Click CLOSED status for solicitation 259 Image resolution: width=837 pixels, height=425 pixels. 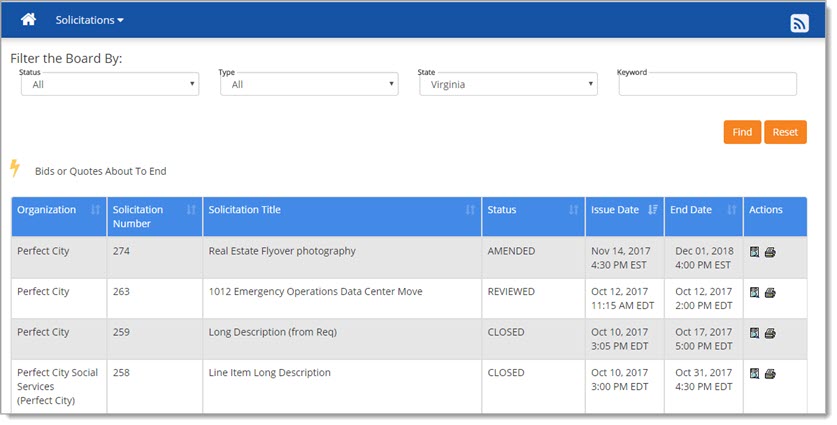click(506, 332)
